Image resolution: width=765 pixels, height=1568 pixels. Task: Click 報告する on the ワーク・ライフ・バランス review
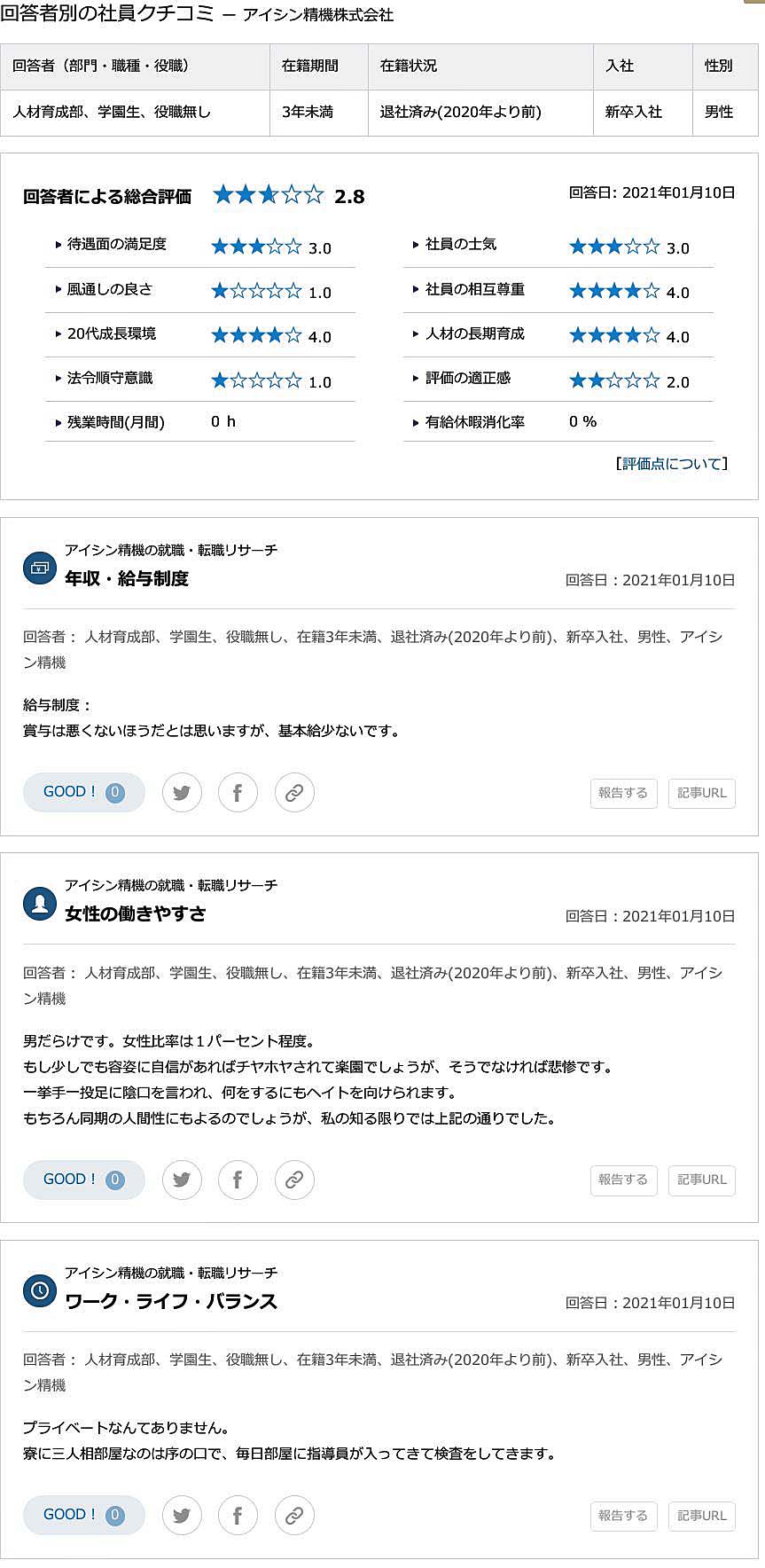coord(623,1516)
